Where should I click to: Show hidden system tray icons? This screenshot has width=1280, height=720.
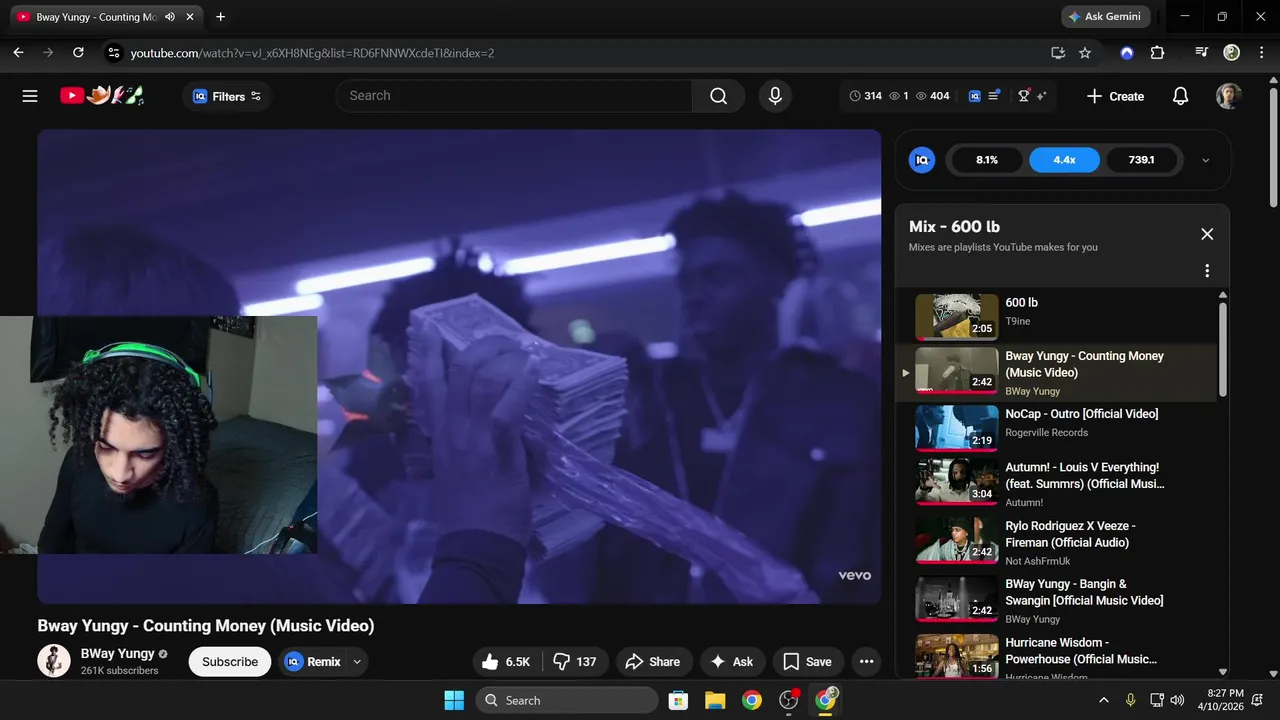[1103, 700]
